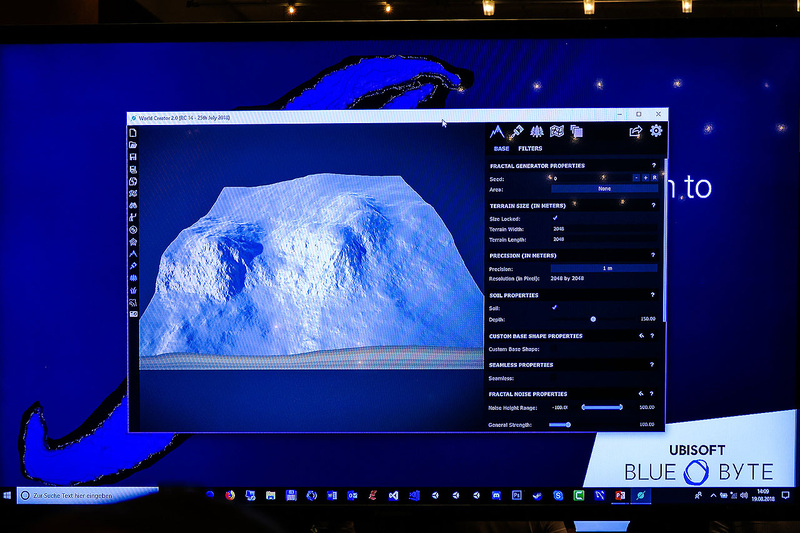Viewport: 800px width, 533px height.
Task: Show help for Soil Properties section
Action: pyautogui.click(x=653, y=295)
